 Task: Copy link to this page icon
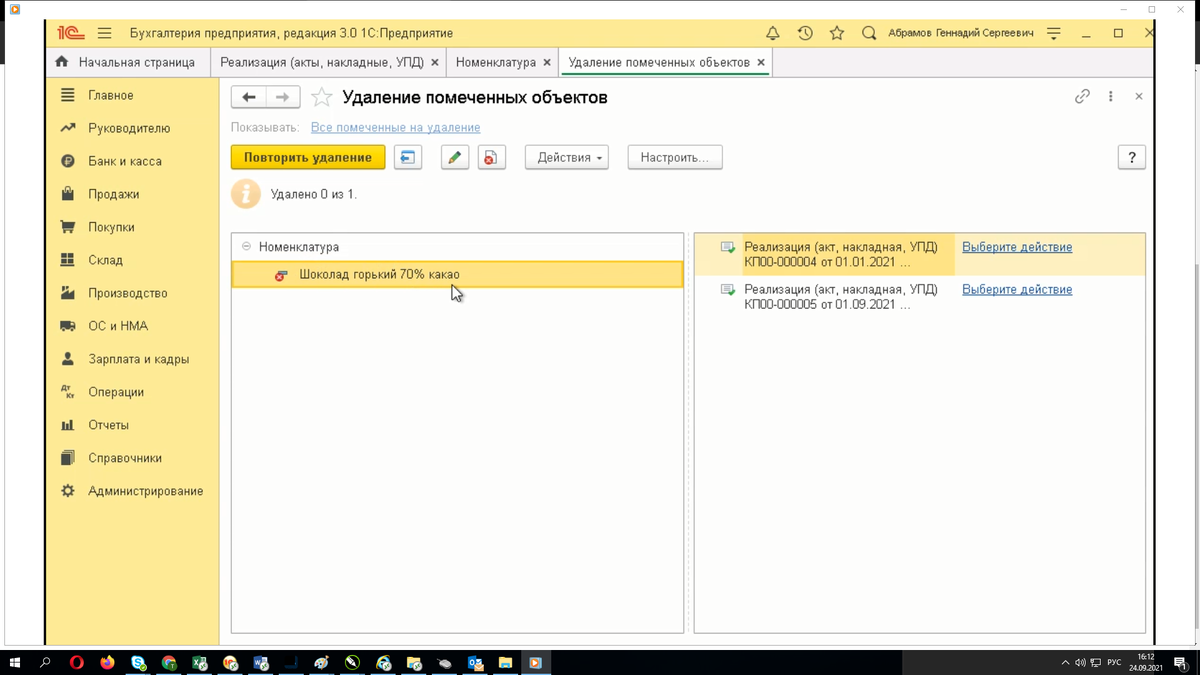1082,97
